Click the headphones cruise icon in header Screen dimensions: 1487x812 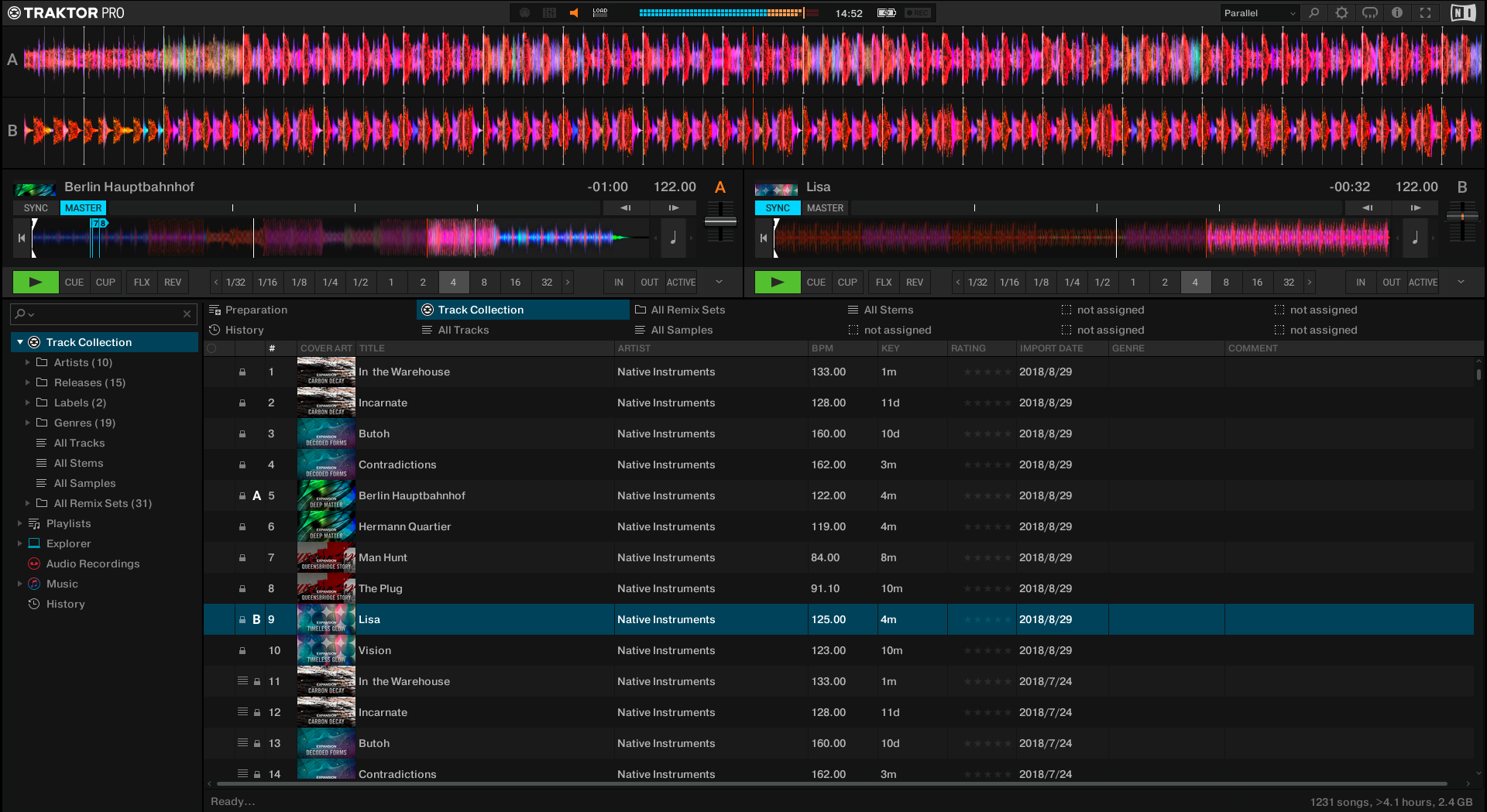1370,13
